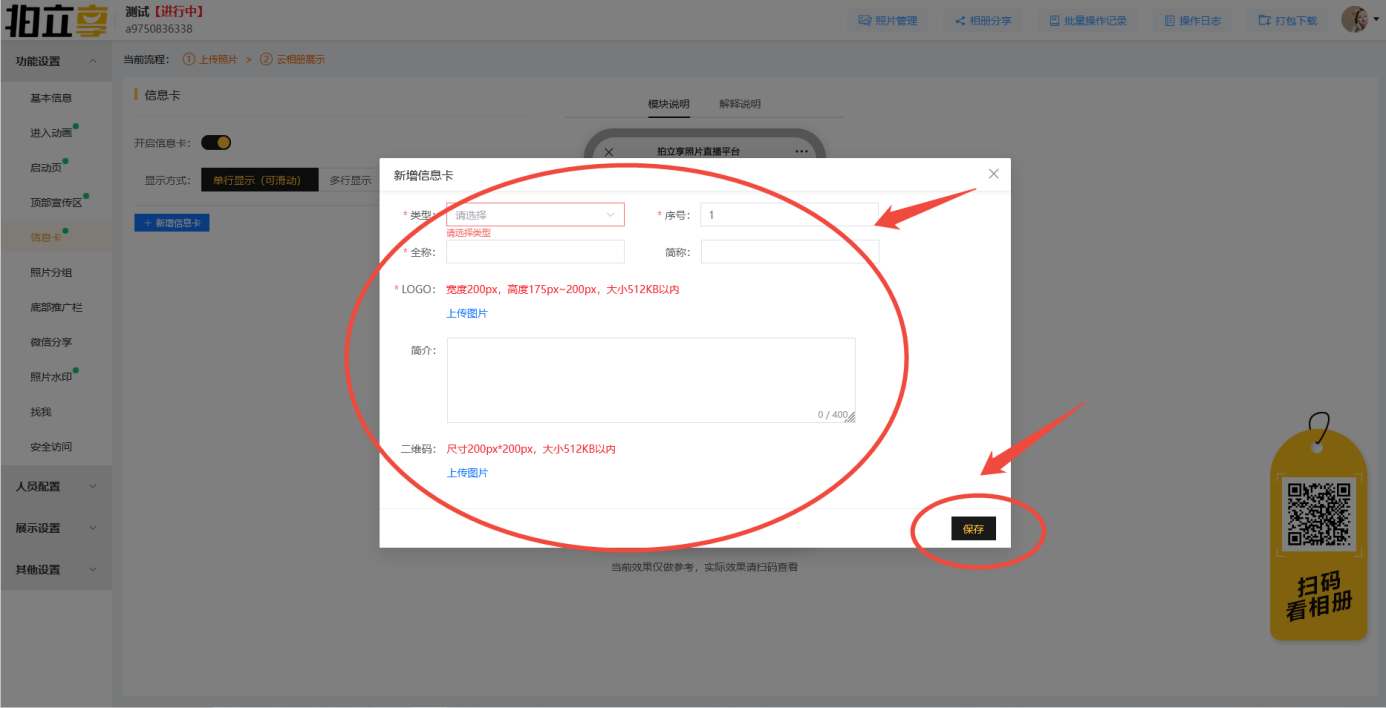Click 保存 button in dialog
This screenshot has height=708, width=1386.
(973, 529)
